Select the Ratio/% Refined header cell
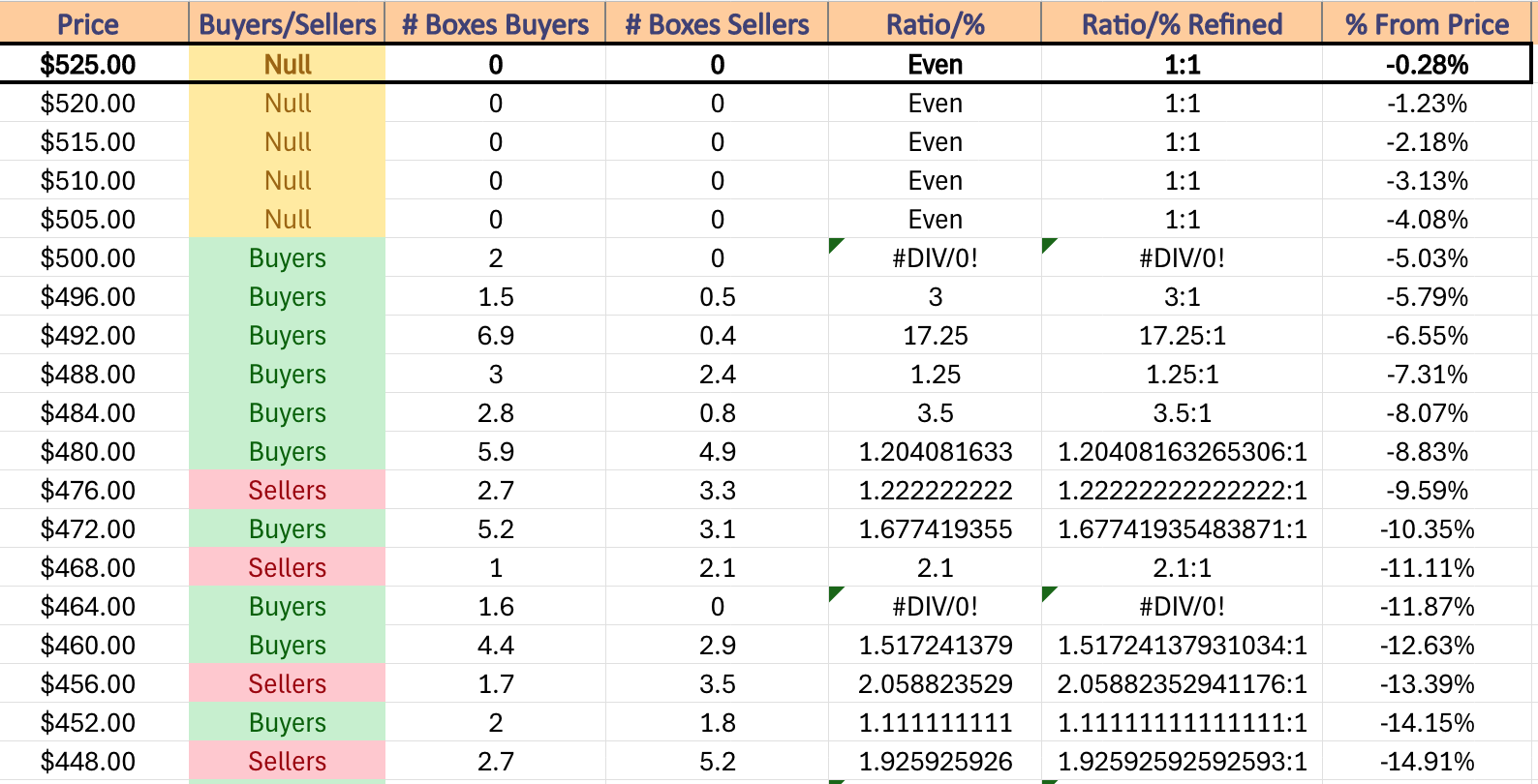The image size is (1538, 784). [x=1182, y=23]
